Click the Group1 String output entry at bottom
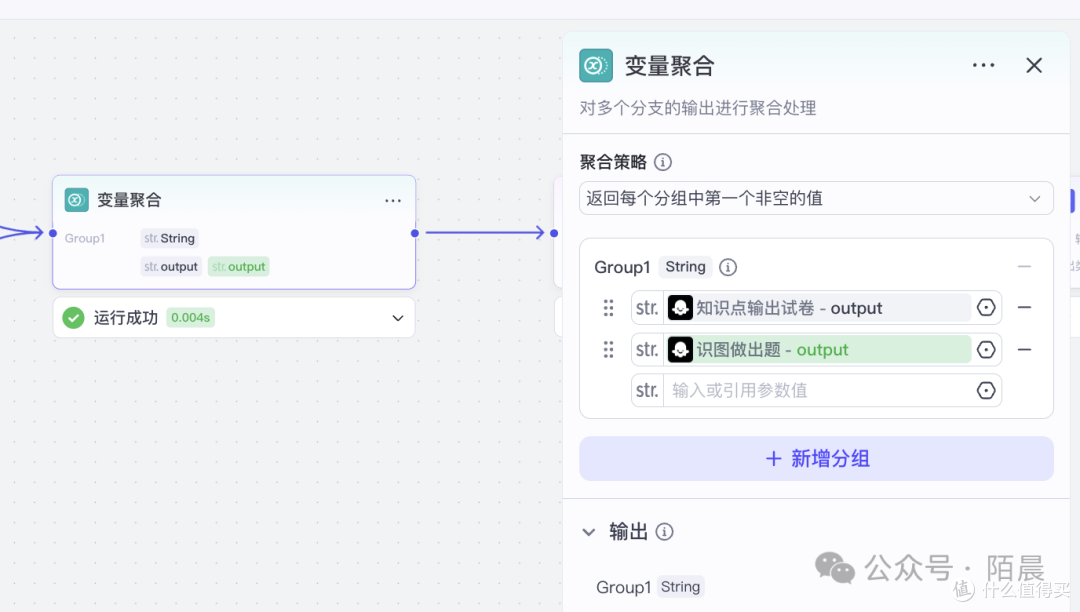 click(649, 587)
